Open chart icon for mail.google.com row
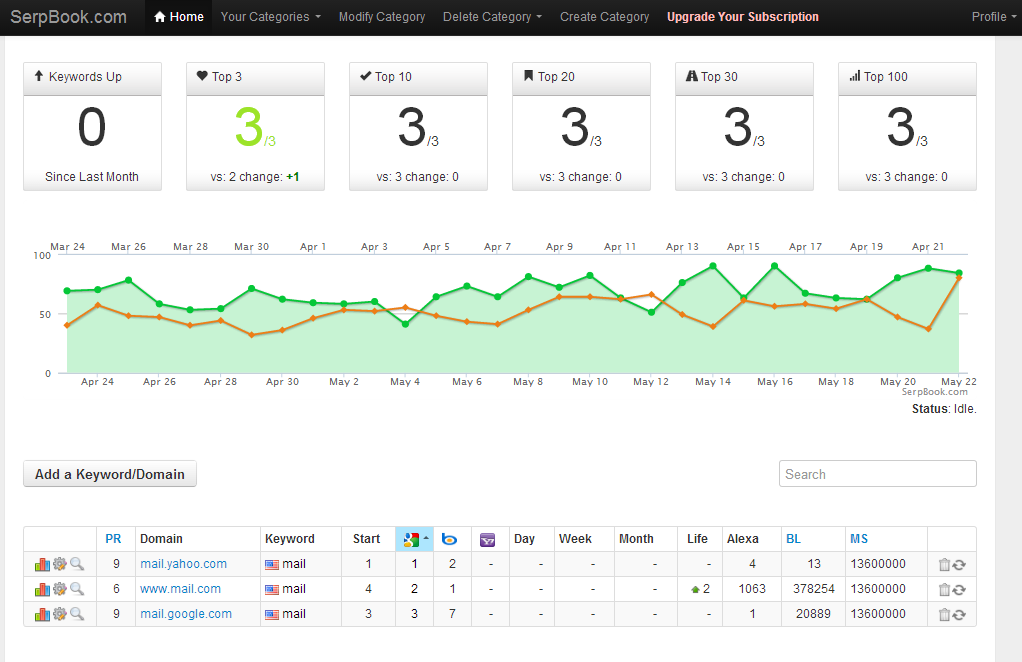 click(42, 614)
